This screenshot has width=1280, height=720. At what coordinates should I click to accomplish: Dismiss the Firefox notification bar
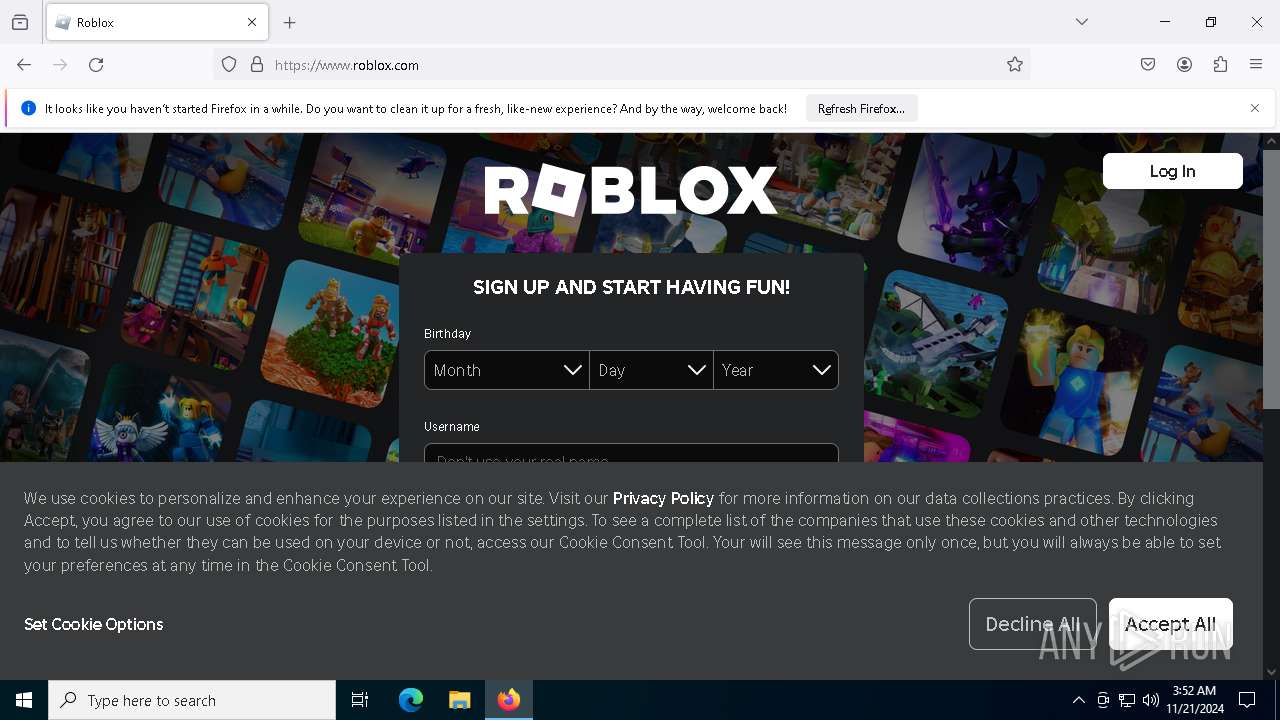pyautogui.click(x=1255, y=108)
